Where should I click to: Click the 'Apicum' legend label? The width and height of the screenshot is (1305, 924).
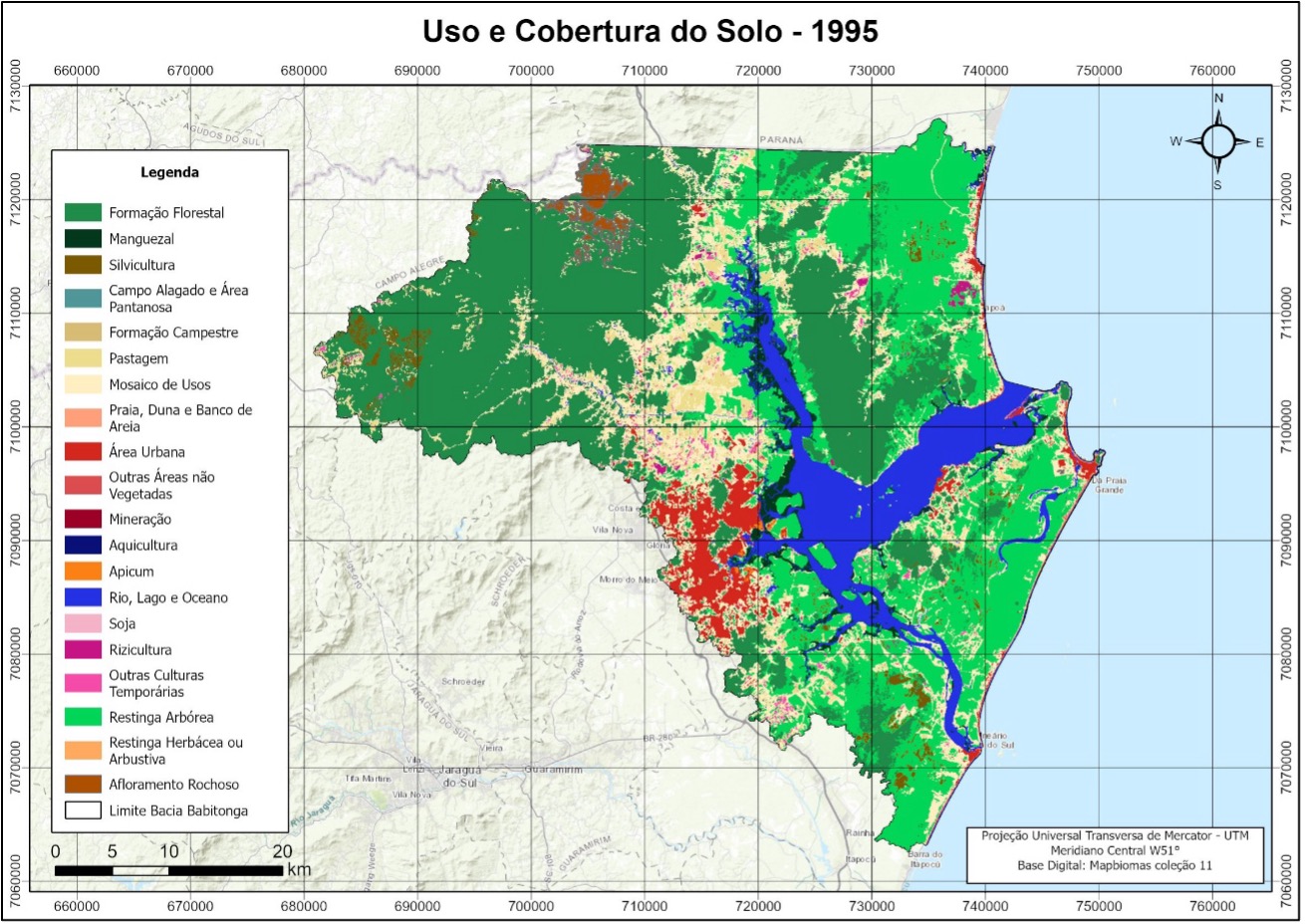[x=131, y=572]
